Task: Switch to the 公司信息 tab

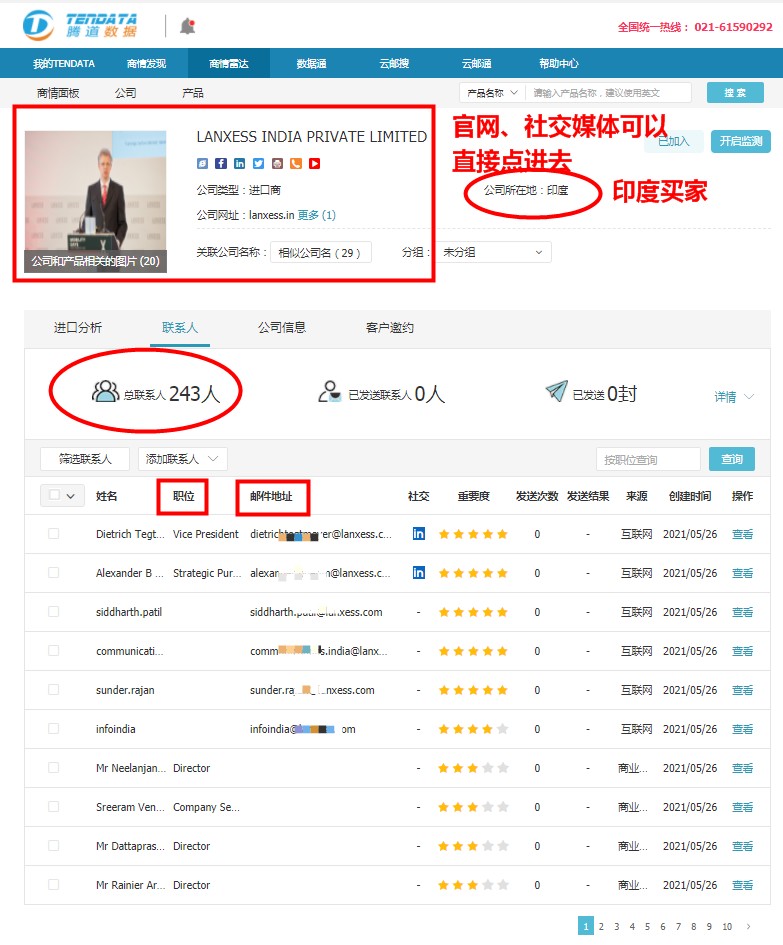Action: click(x=281, y=327)
